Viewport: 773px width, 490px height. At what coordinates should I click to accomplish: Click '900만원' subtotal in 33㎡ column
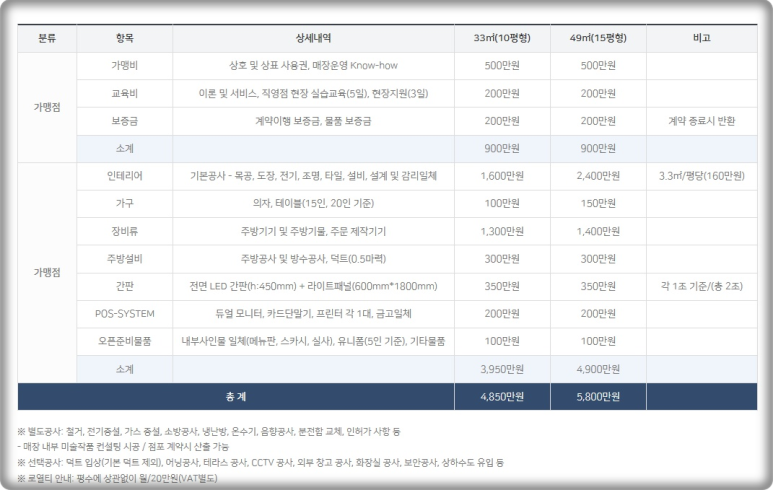502,148
